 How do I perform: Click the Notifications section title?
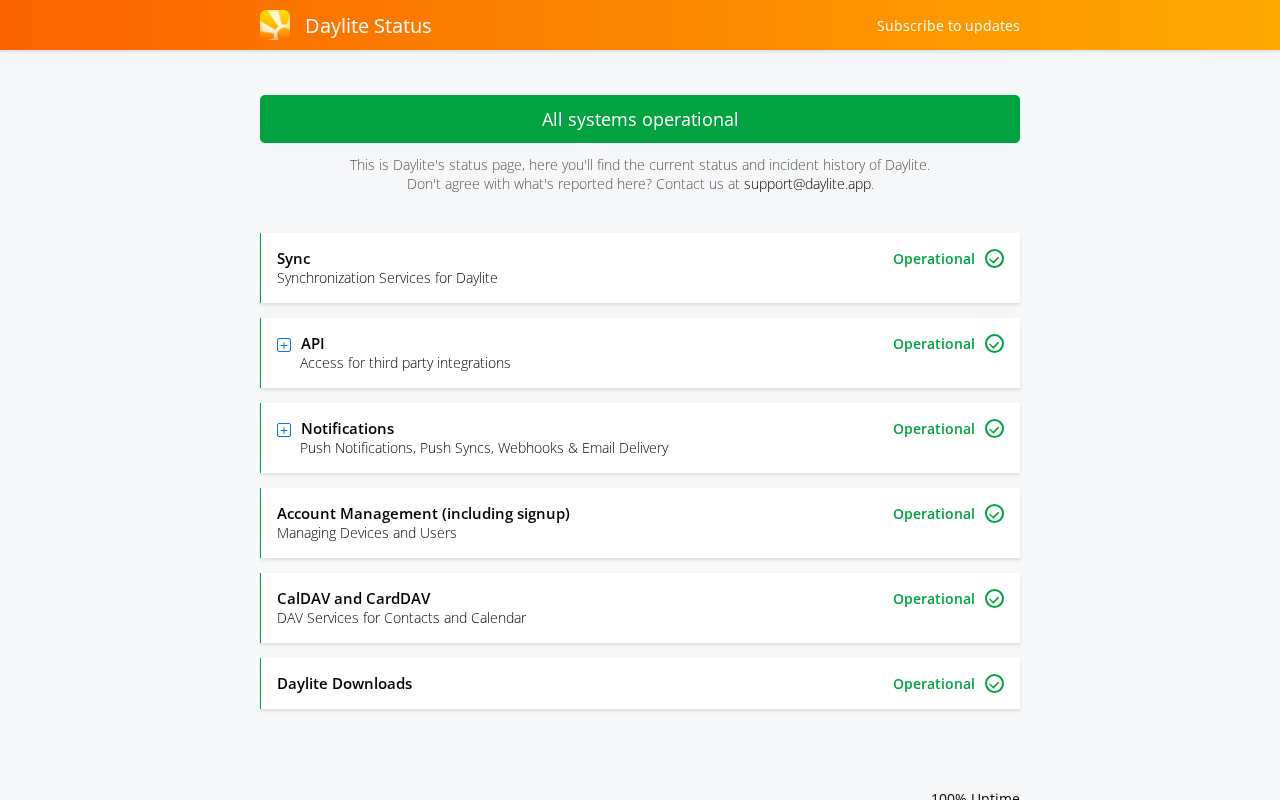tap(347, 429)
